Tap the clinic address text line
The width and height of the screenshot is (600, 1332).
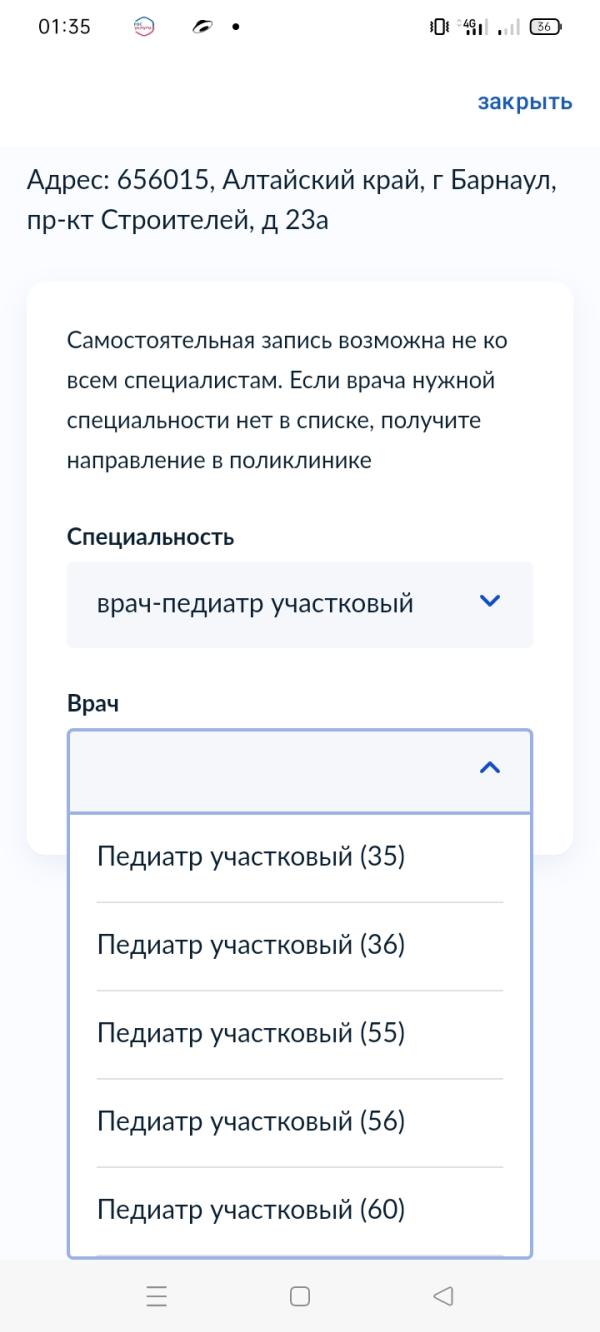pos(291,200)
